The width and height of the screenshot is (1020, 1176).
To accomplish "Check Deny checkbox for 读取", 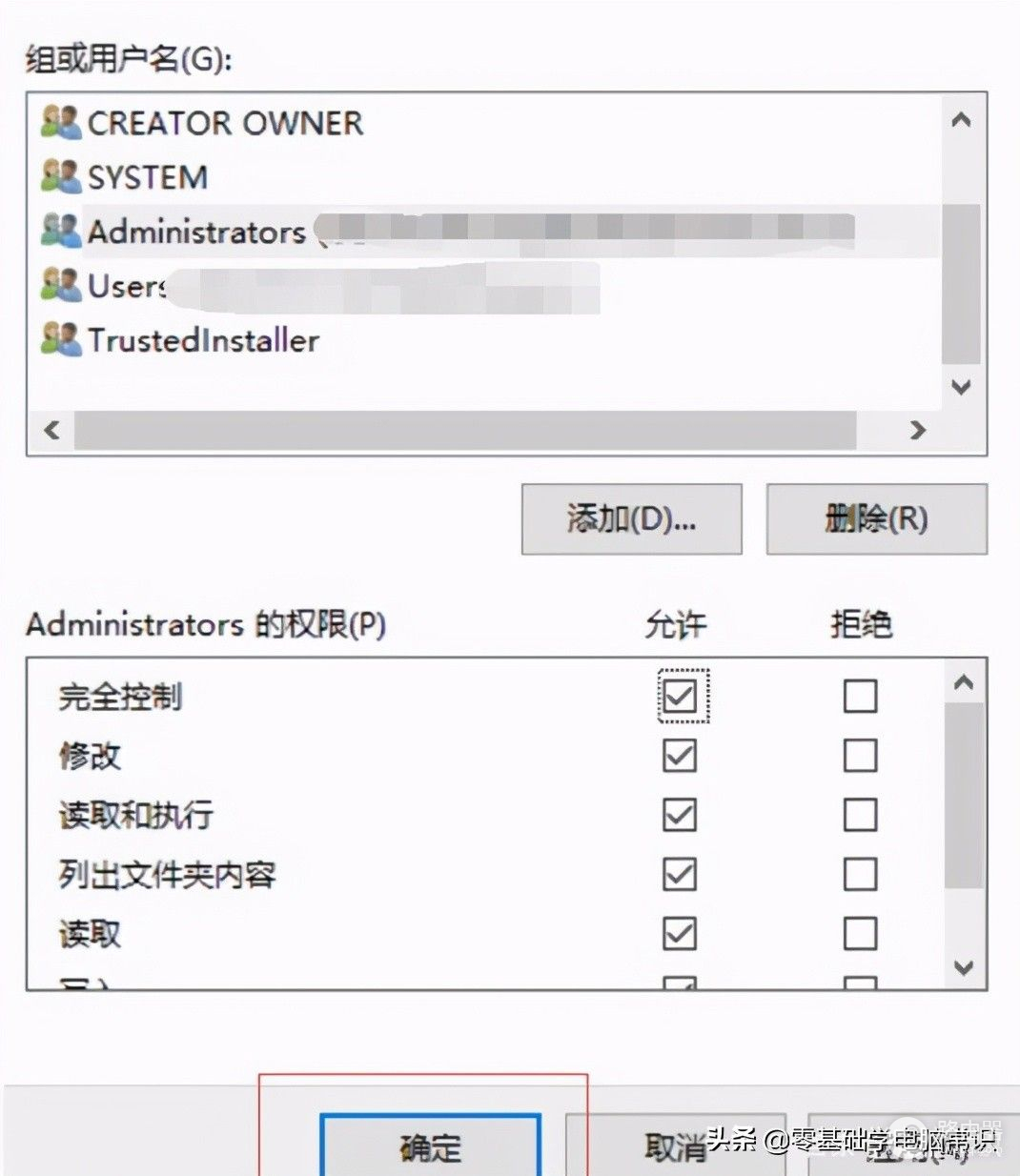I will click(860, 933).
